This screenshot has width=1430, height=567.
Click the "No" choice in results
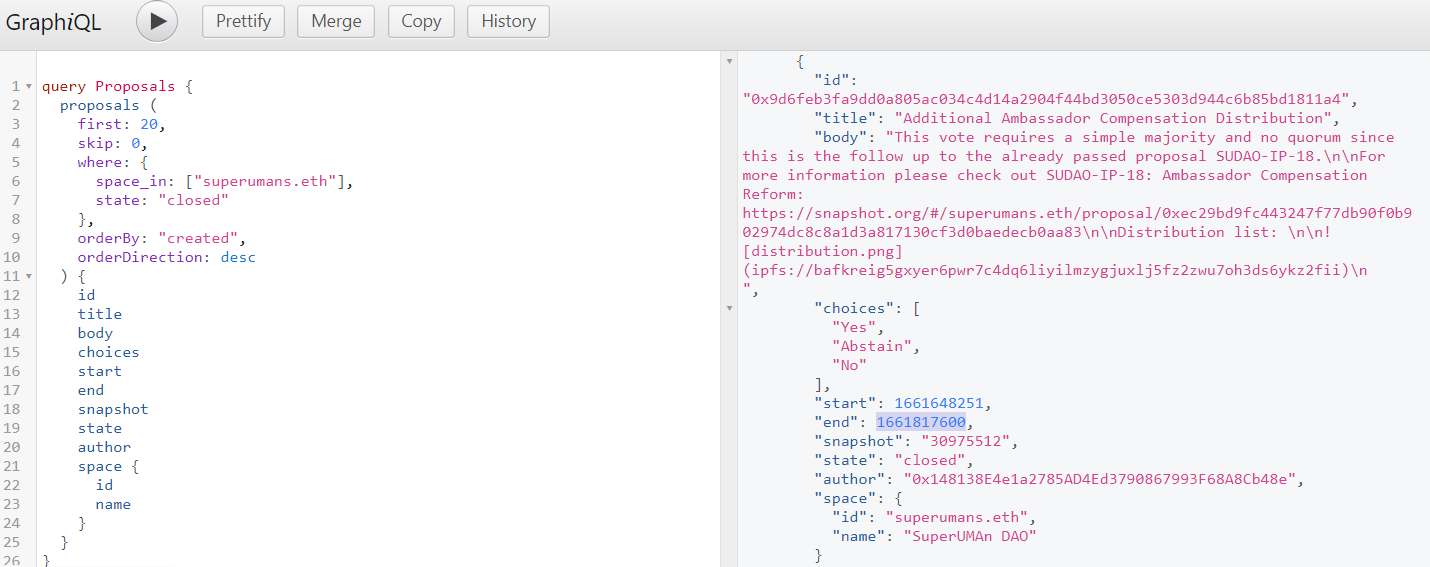click(850, 365)
